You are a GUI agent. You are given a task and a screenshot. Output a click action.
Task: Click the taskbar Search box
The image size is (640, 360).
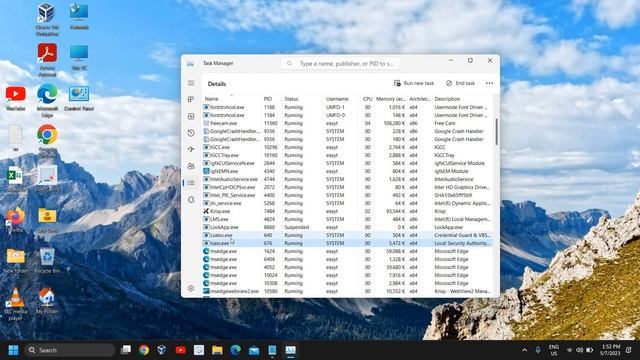[70, 350]
